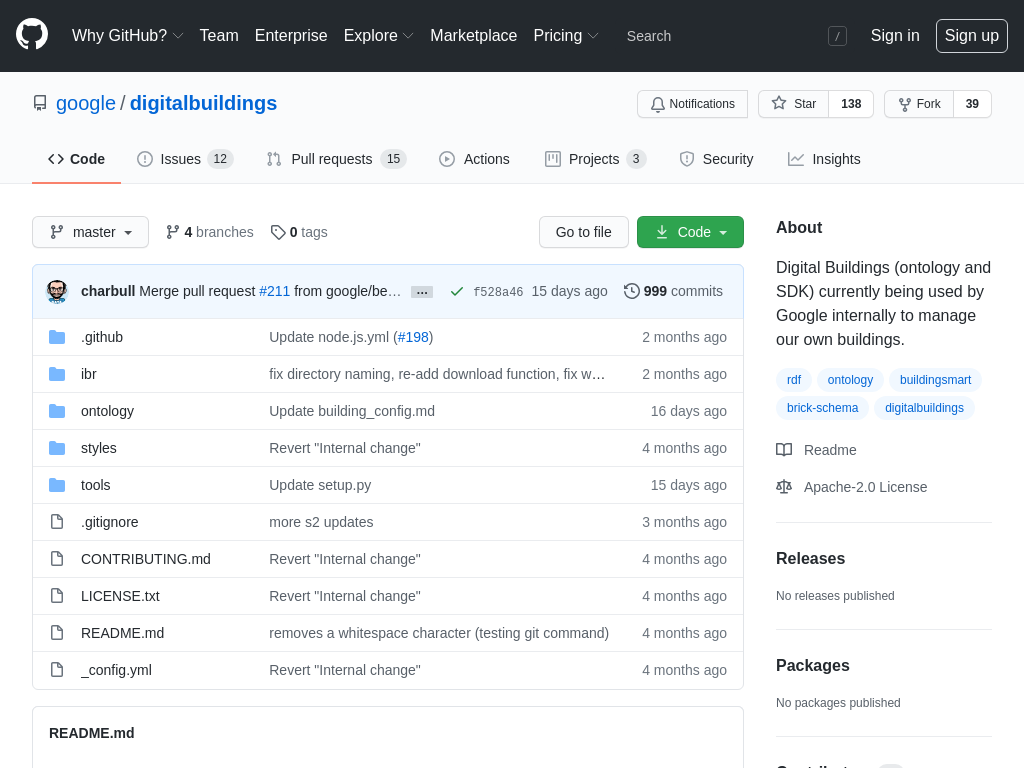
Task: Click the tag icon next to 0 tags
Action: 278,232
